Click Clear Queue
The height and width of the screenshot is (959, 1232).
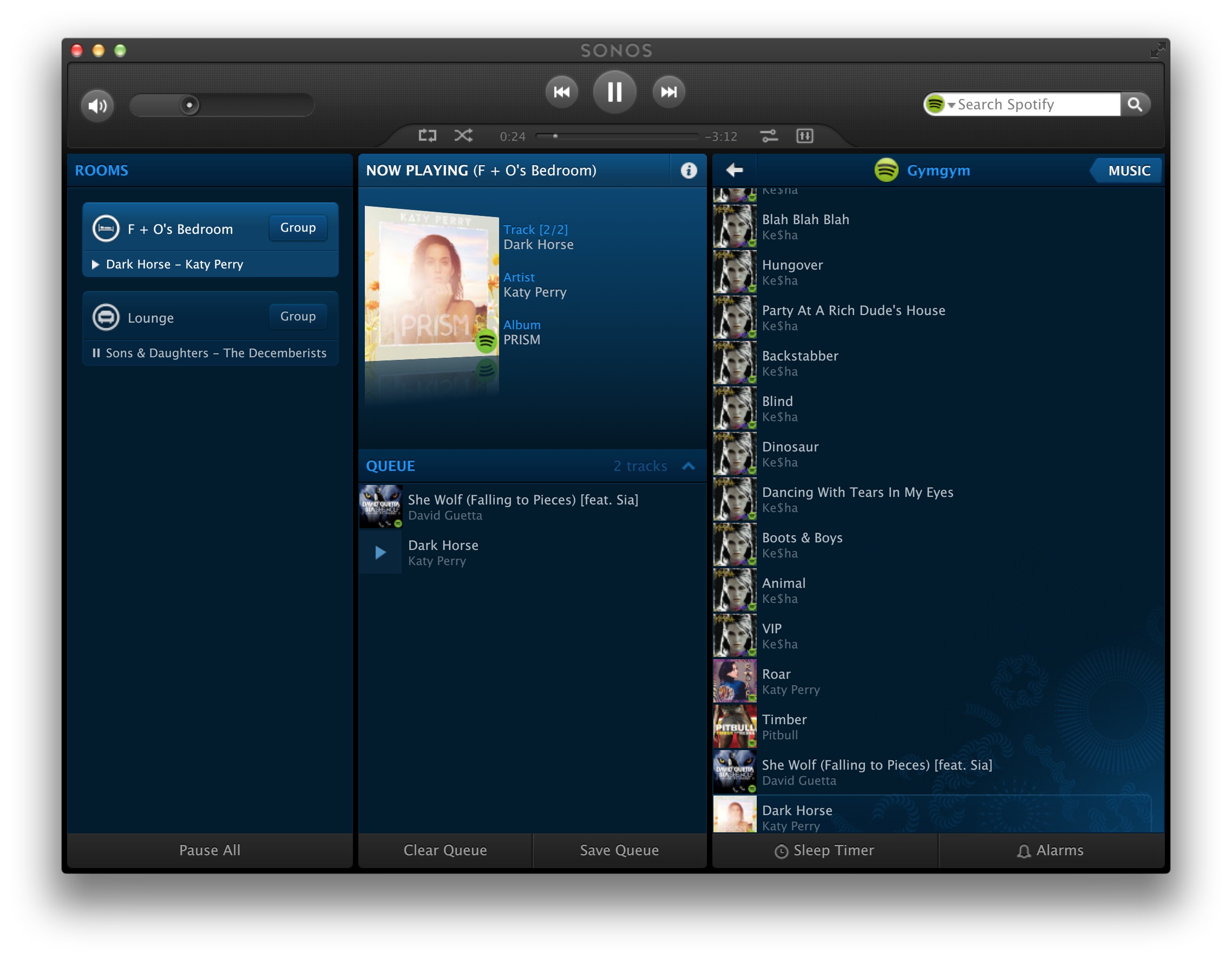(445, 850)
